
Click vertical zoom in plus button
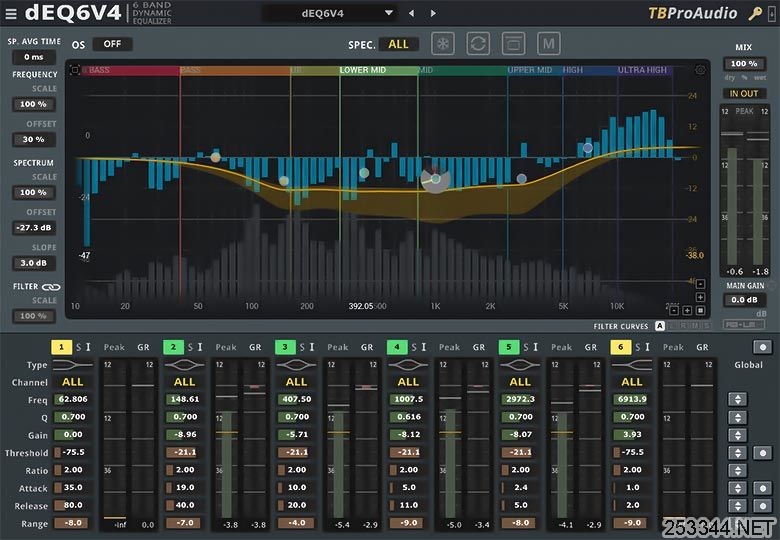coord(700,297)
